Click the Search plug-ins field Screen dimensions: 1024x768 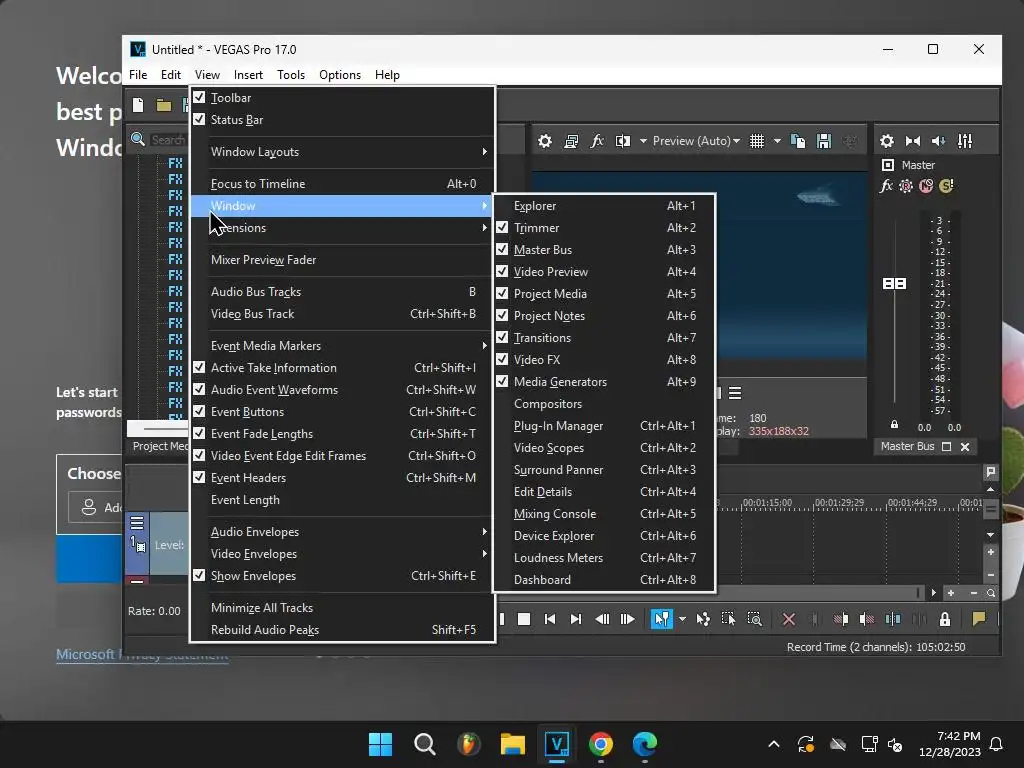(167, 140)
